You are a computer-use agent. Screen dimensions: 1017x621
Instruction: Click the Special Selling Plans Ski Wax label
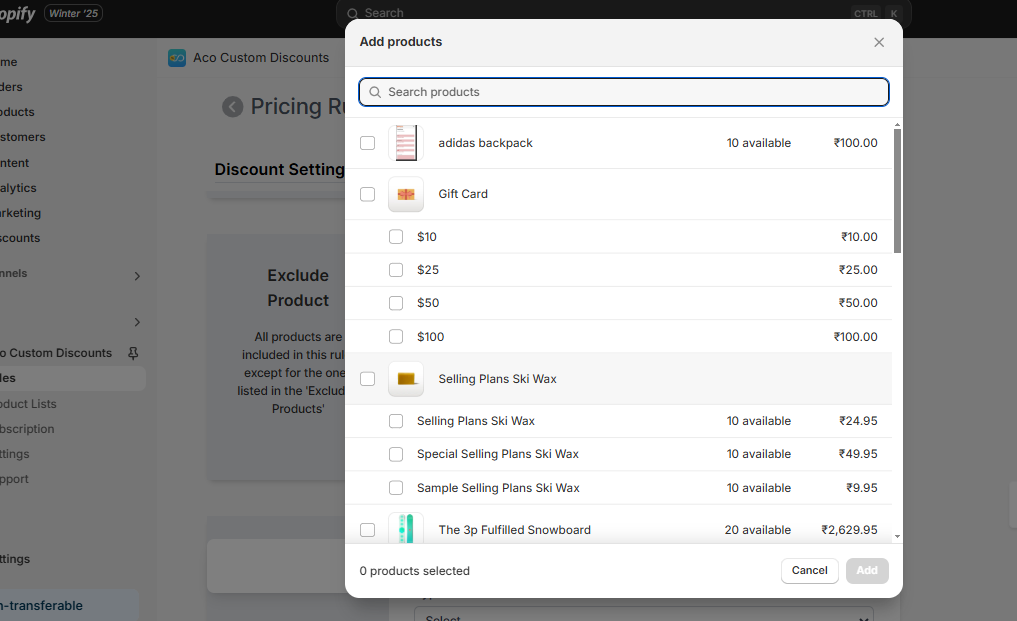(497, 454)
